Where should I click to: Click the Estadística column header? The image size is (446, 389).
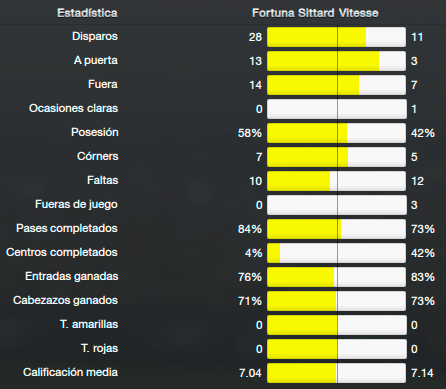point(87,13)
